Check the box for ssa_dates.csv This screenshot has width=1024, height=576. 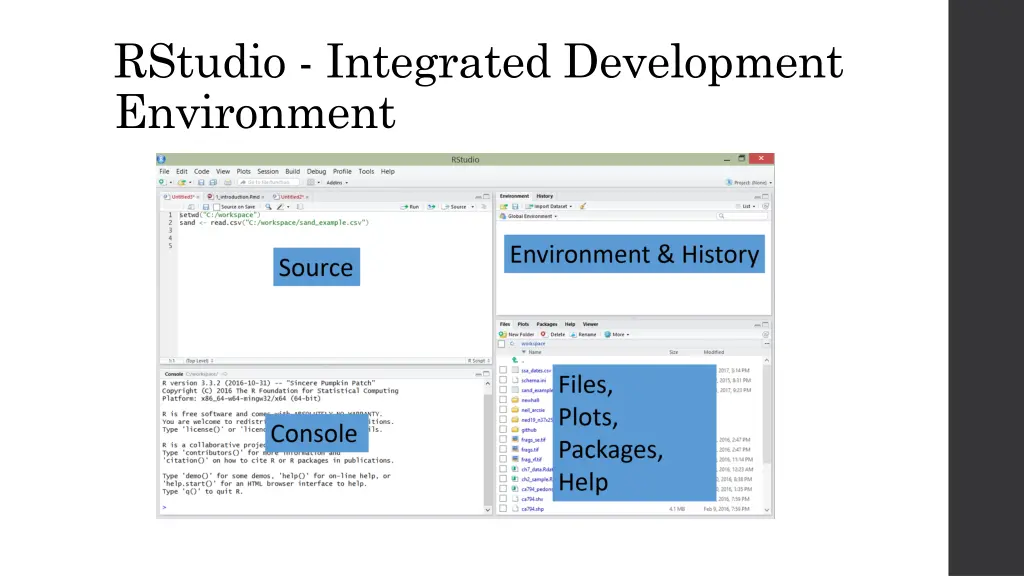503,370
